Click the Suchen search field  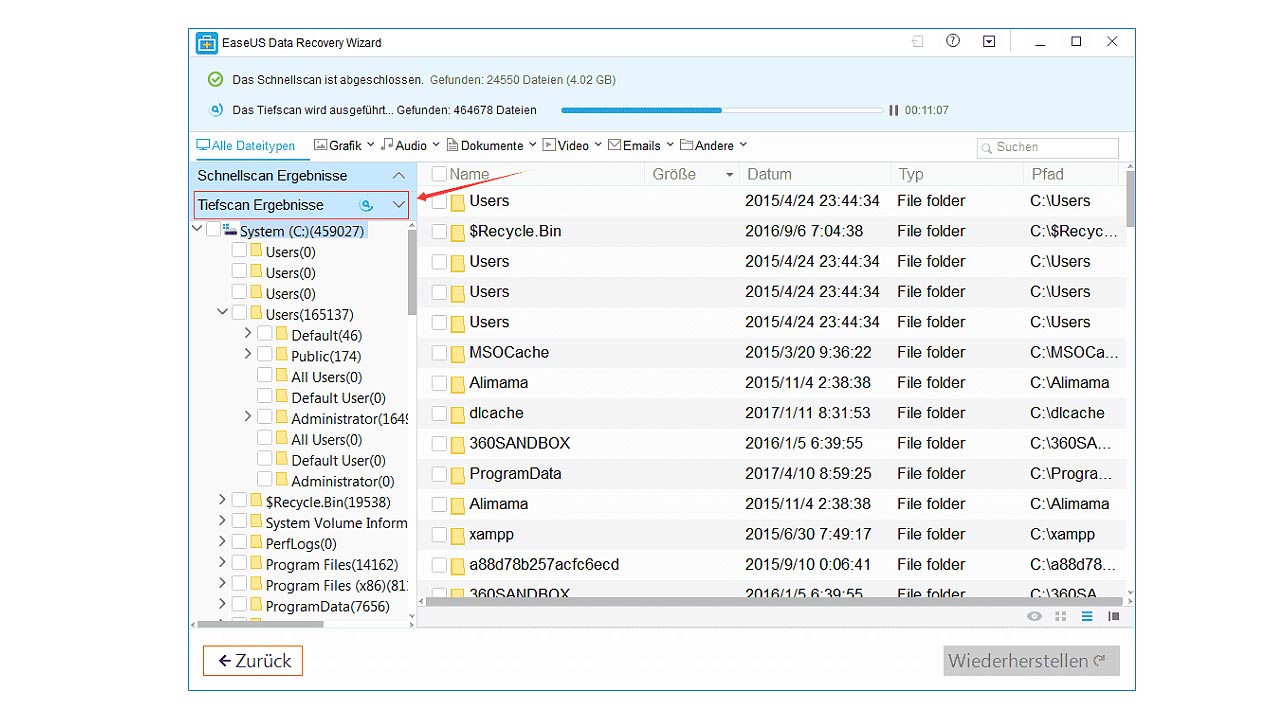[x=1047, y=147]
